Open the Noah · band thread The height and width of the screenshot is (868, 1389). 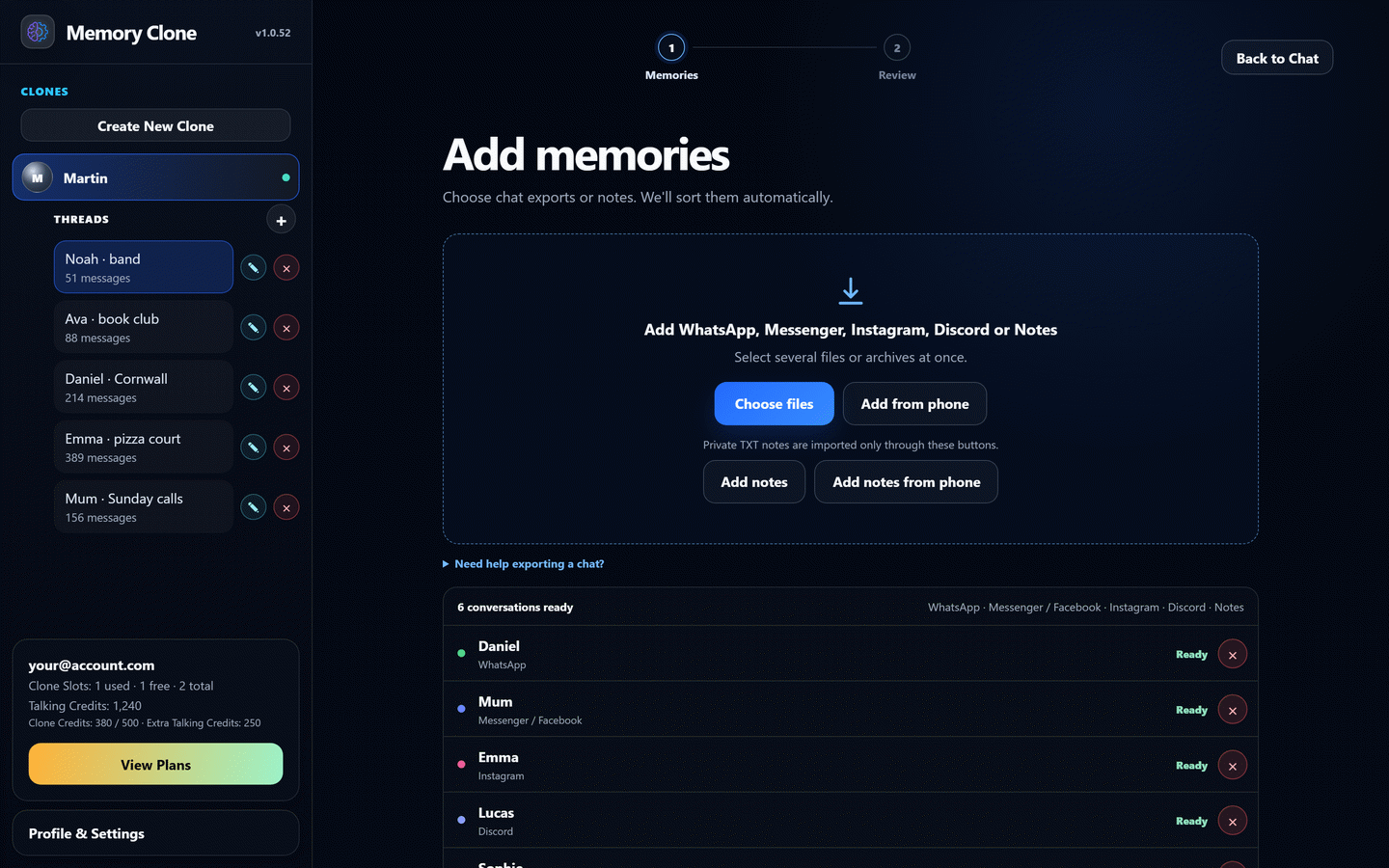[x=144, y=267]
